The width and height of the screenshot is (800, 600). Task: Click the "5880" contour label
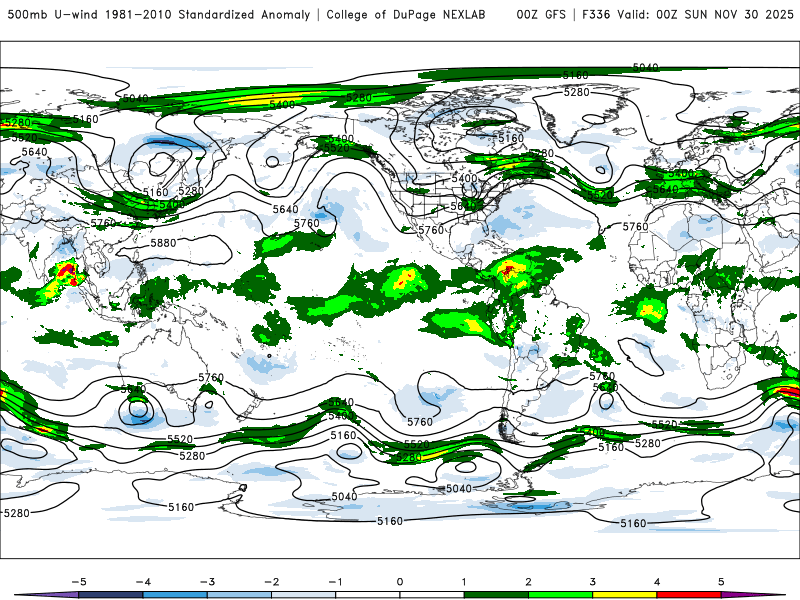[x=163, y=243]
